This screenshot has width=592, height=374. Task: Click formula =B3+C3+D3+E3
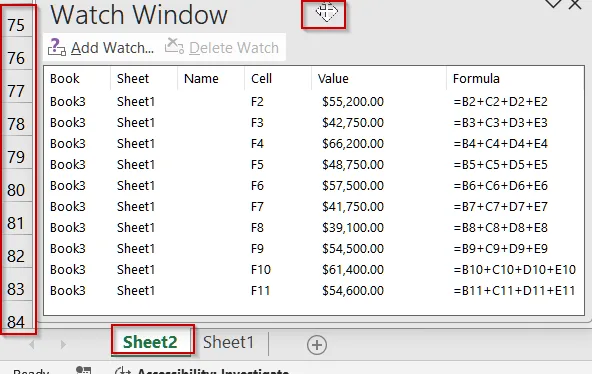click(500, 123)
